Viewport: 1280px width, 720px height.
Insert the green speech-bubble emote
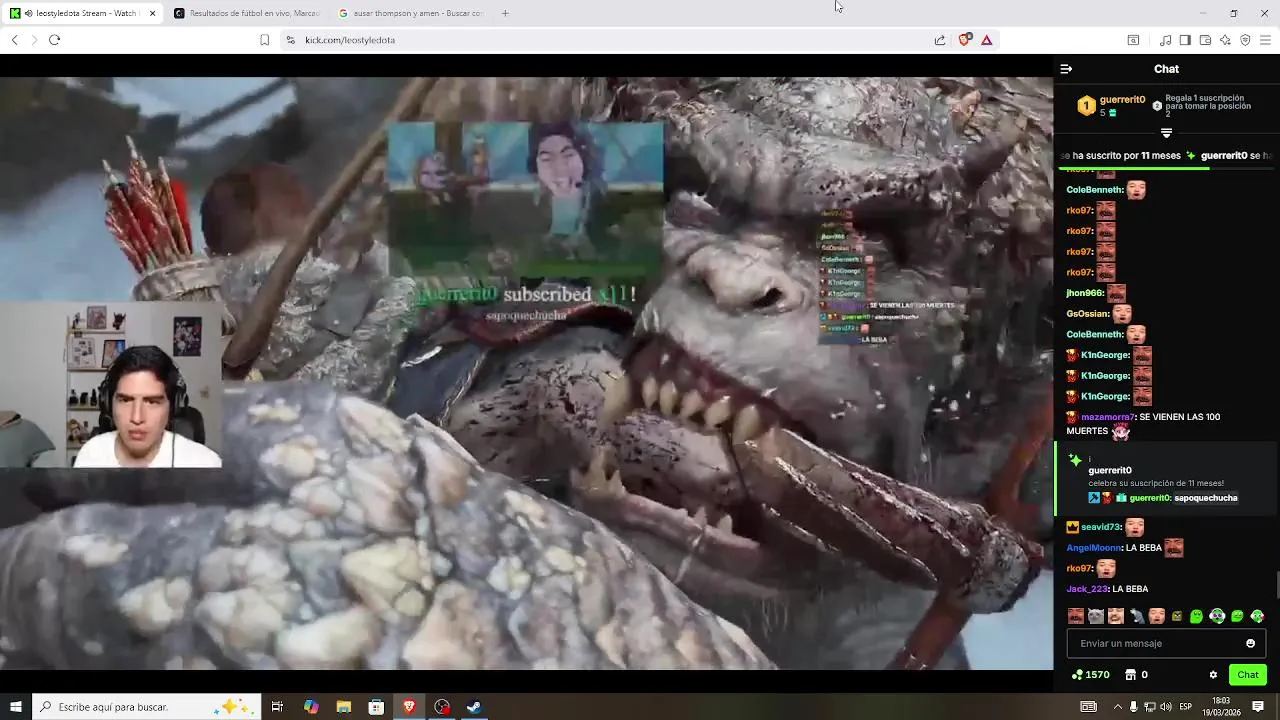click(1237, 616)
